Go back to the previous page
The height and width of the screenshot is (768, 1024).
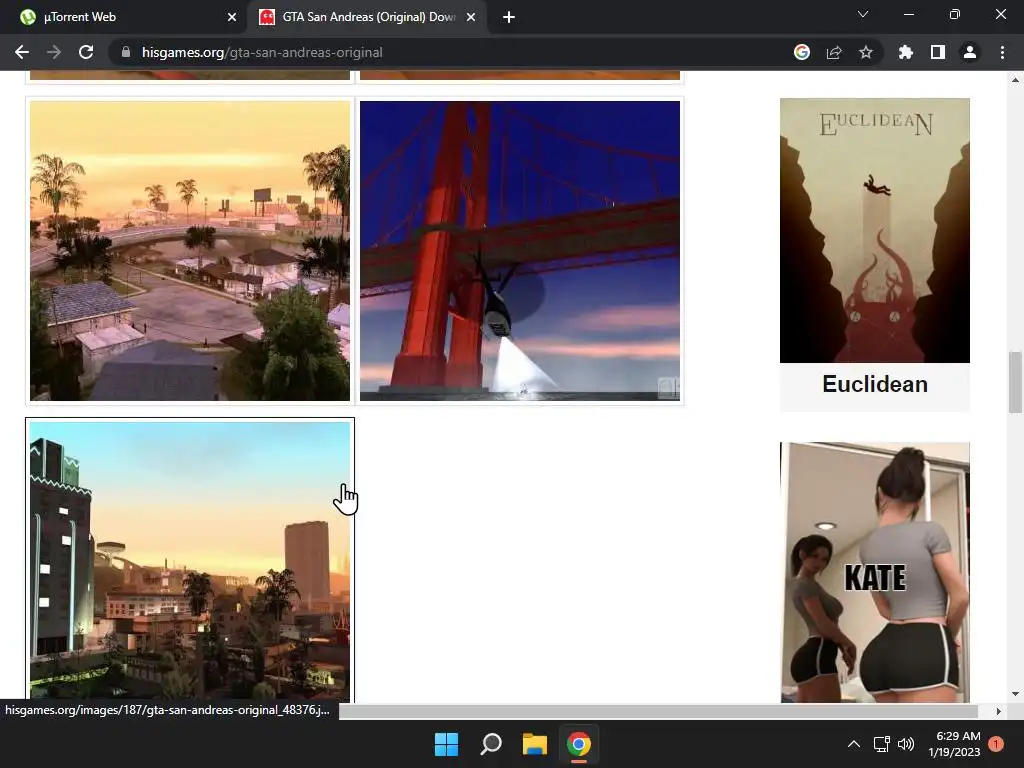pos(22,52)
